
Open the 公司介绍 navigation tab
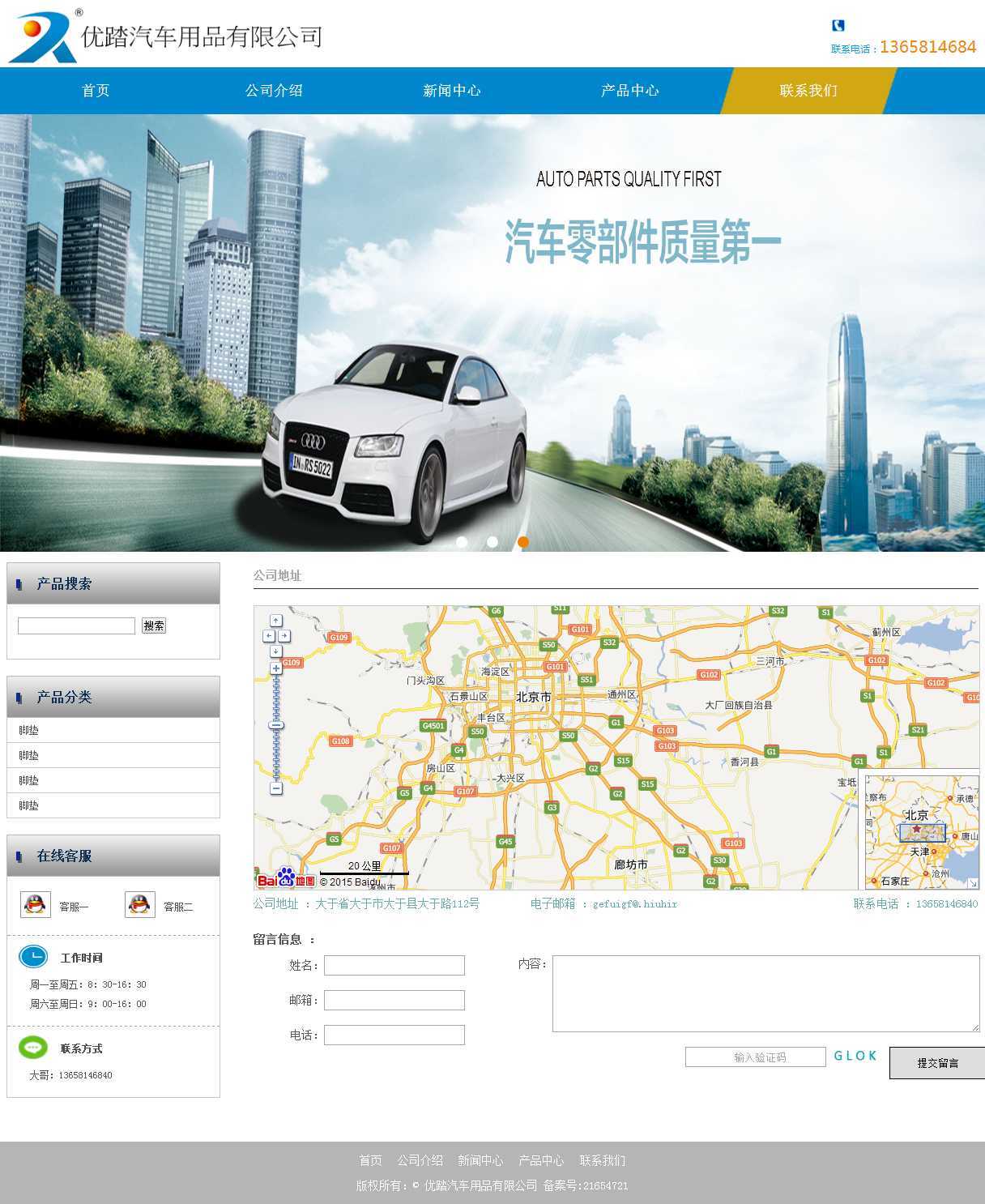coord(274,91)
